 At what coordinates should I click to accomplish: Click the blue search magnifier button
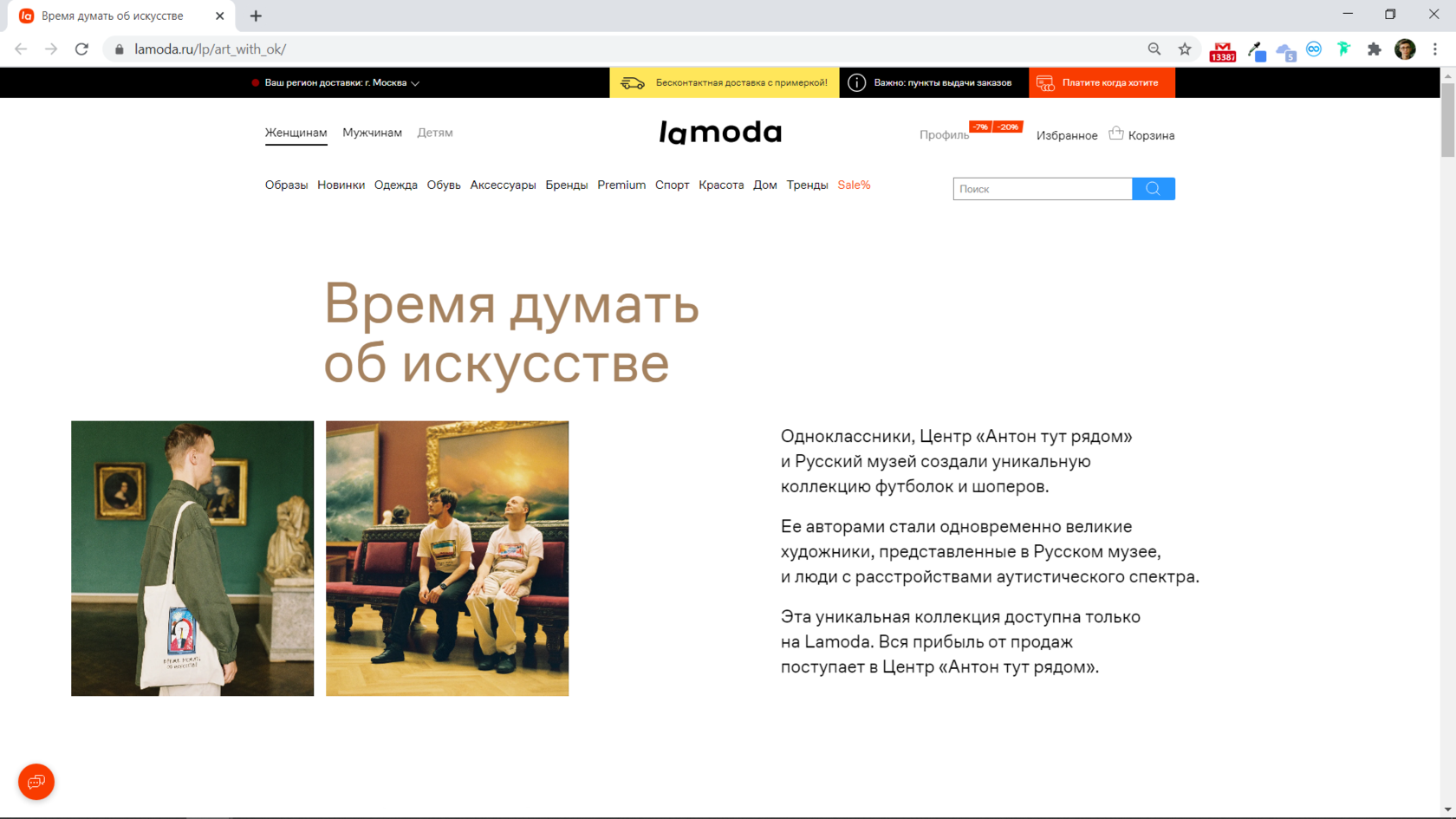click(x=1154, y=189)
